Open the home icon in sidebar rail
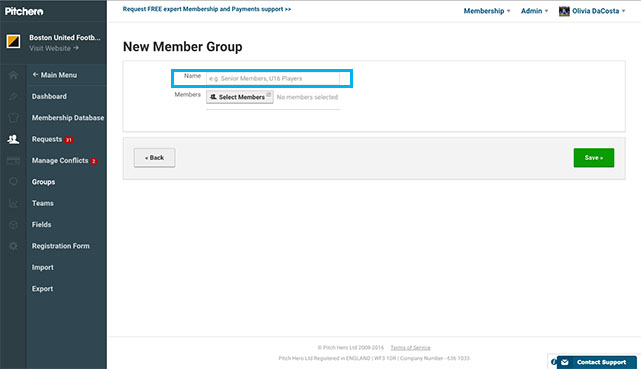The width and height of the screenshot is (641, 369). [13, 75]
